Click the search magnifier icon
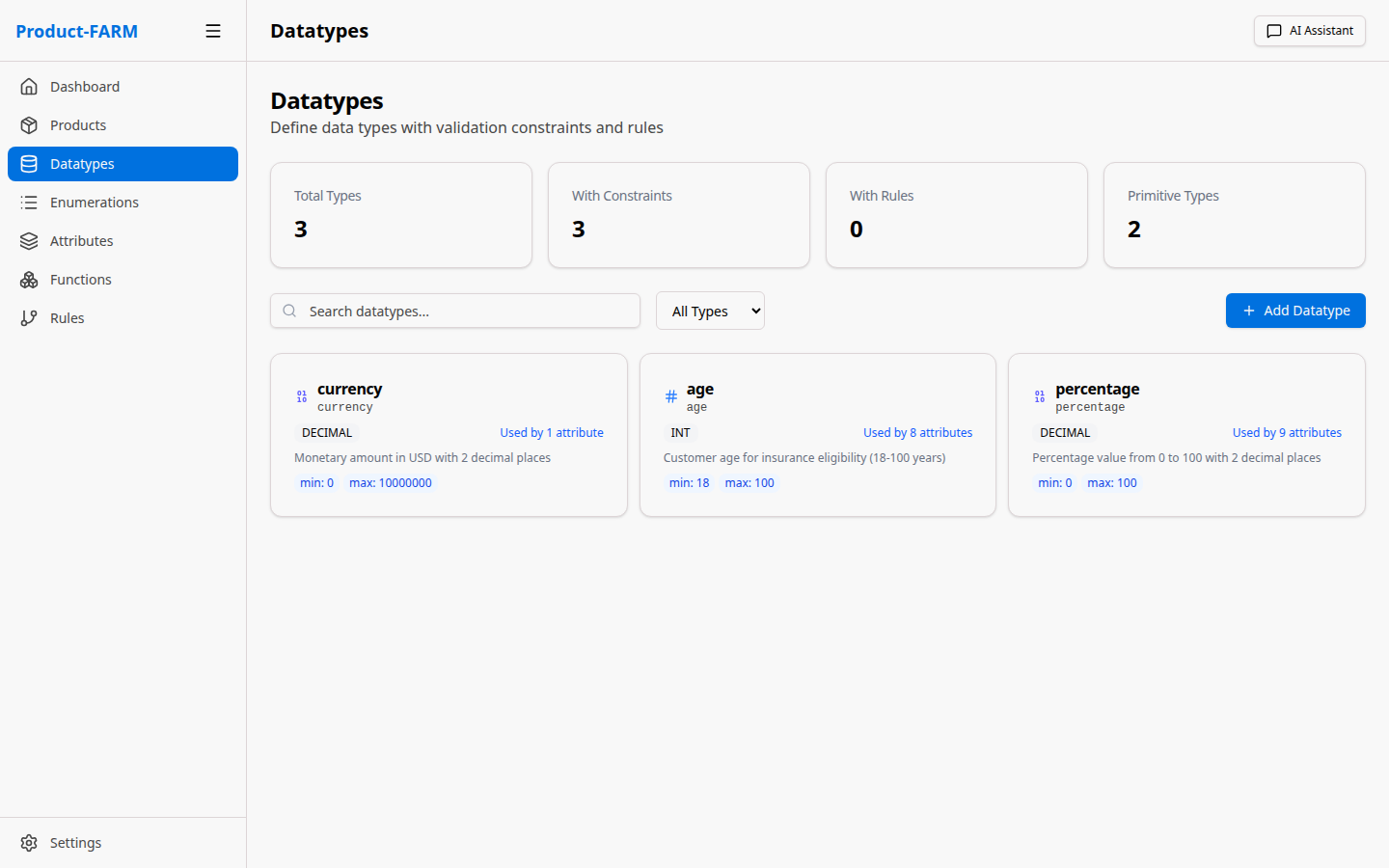Viewport: 1389px width, 868px height. pyautogui.click(x=289, y=311)
